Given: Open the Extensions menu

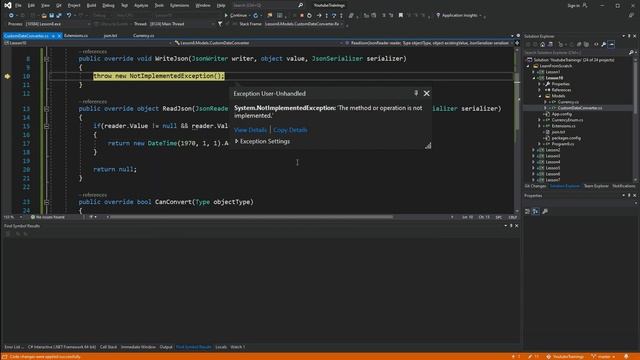Looking at the screenshot, I should (x=179, y=5).
